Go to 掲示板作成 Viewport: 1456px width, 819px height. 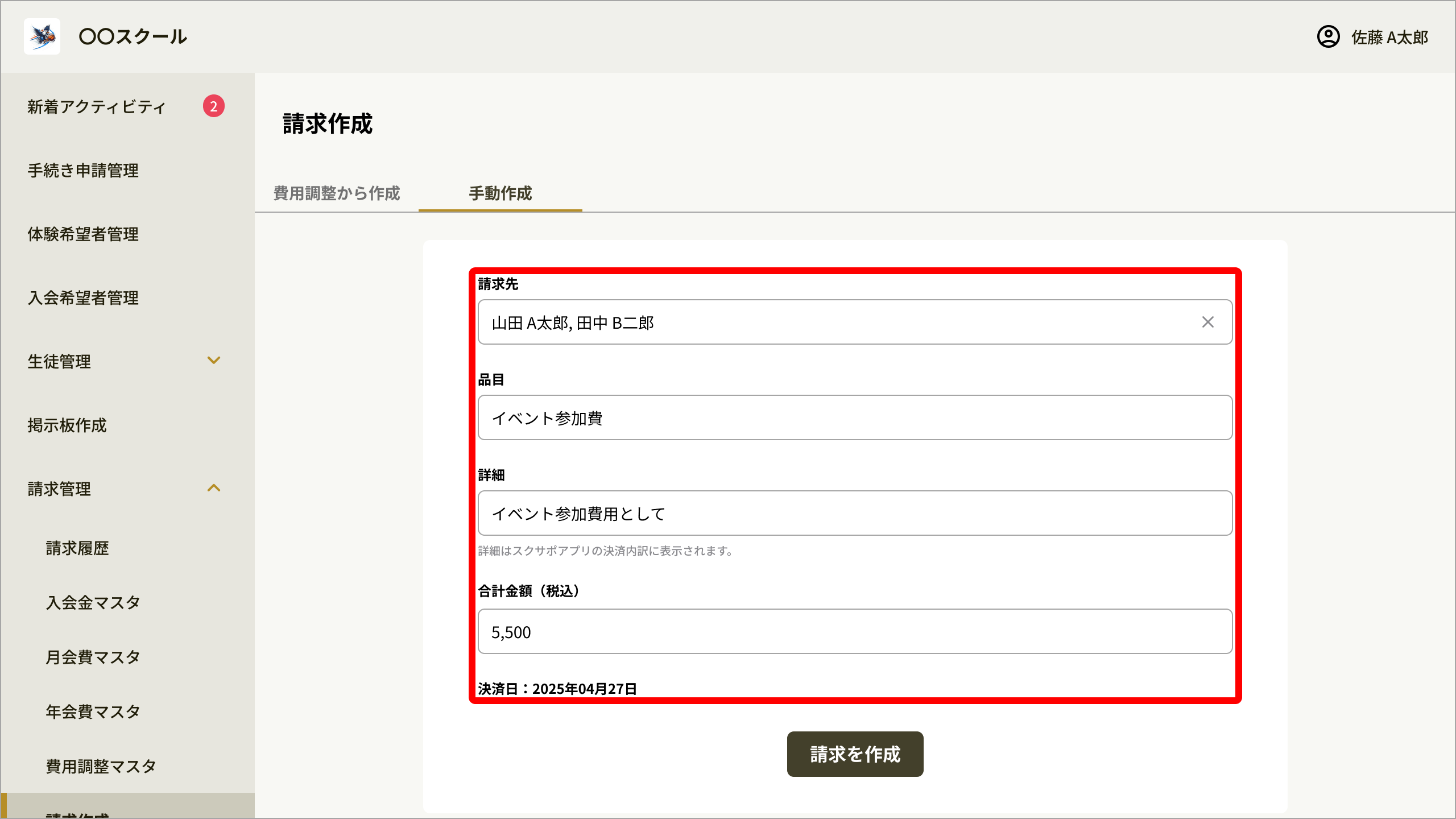[67, 425]
